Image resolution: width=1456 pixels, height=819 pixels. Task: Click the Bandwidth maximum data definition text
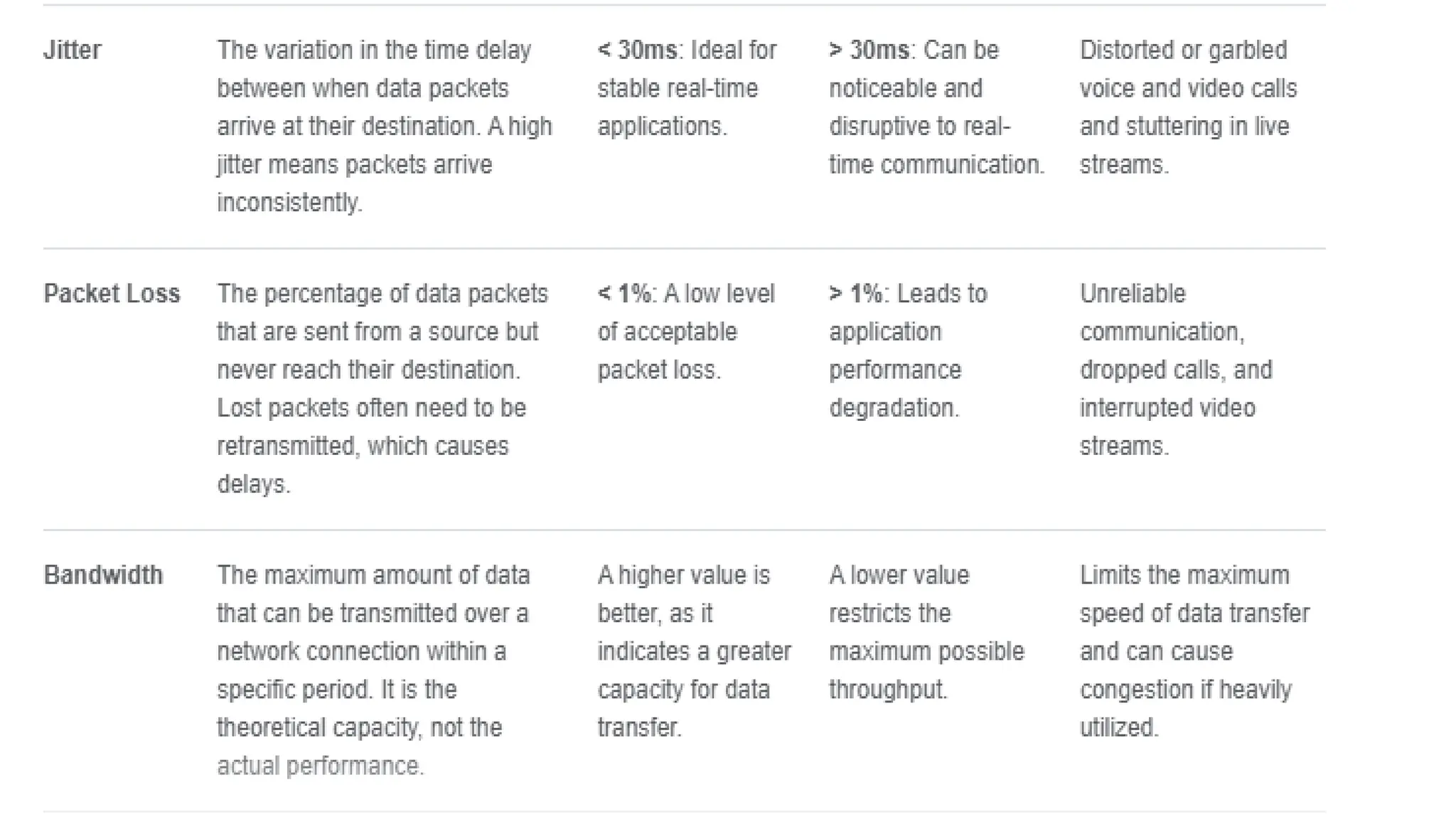point(373,670)
